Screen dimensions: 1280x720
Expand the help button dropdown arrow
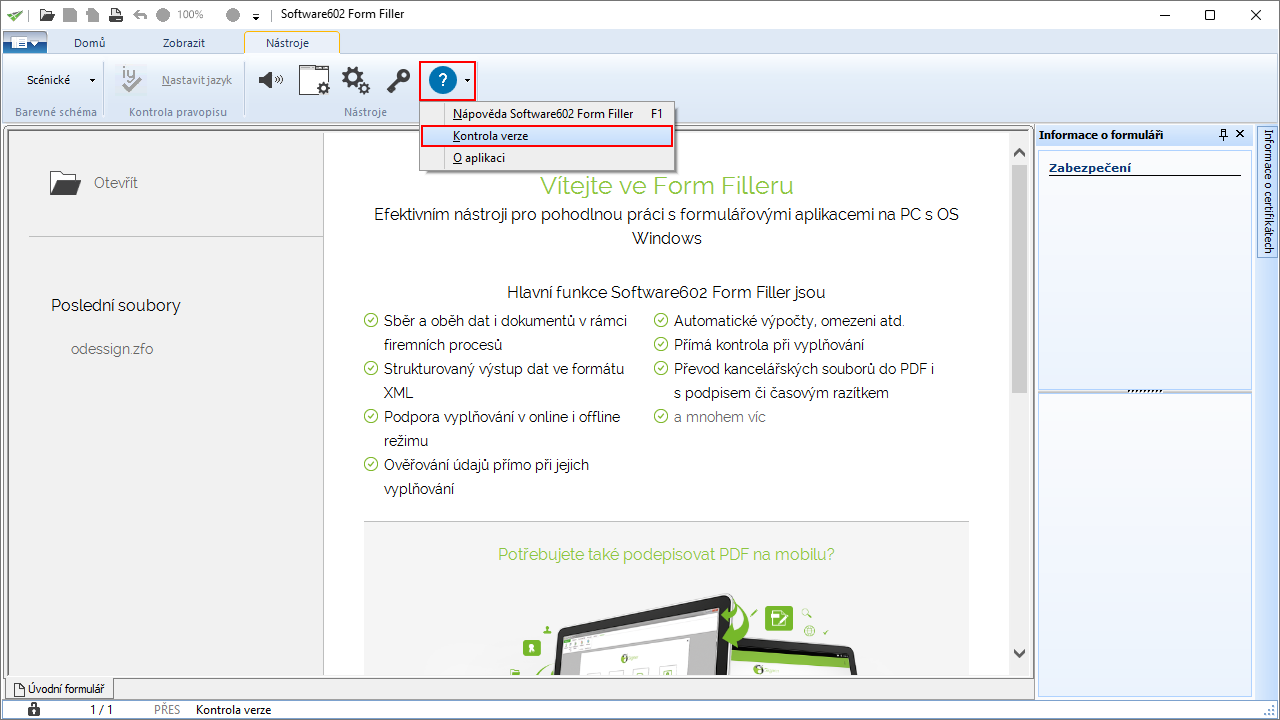tap(468, 80)
